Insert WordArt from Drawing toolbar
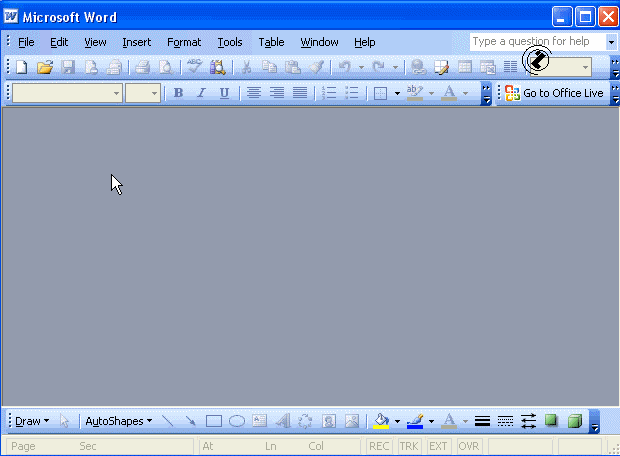 [x=283, y=421]
